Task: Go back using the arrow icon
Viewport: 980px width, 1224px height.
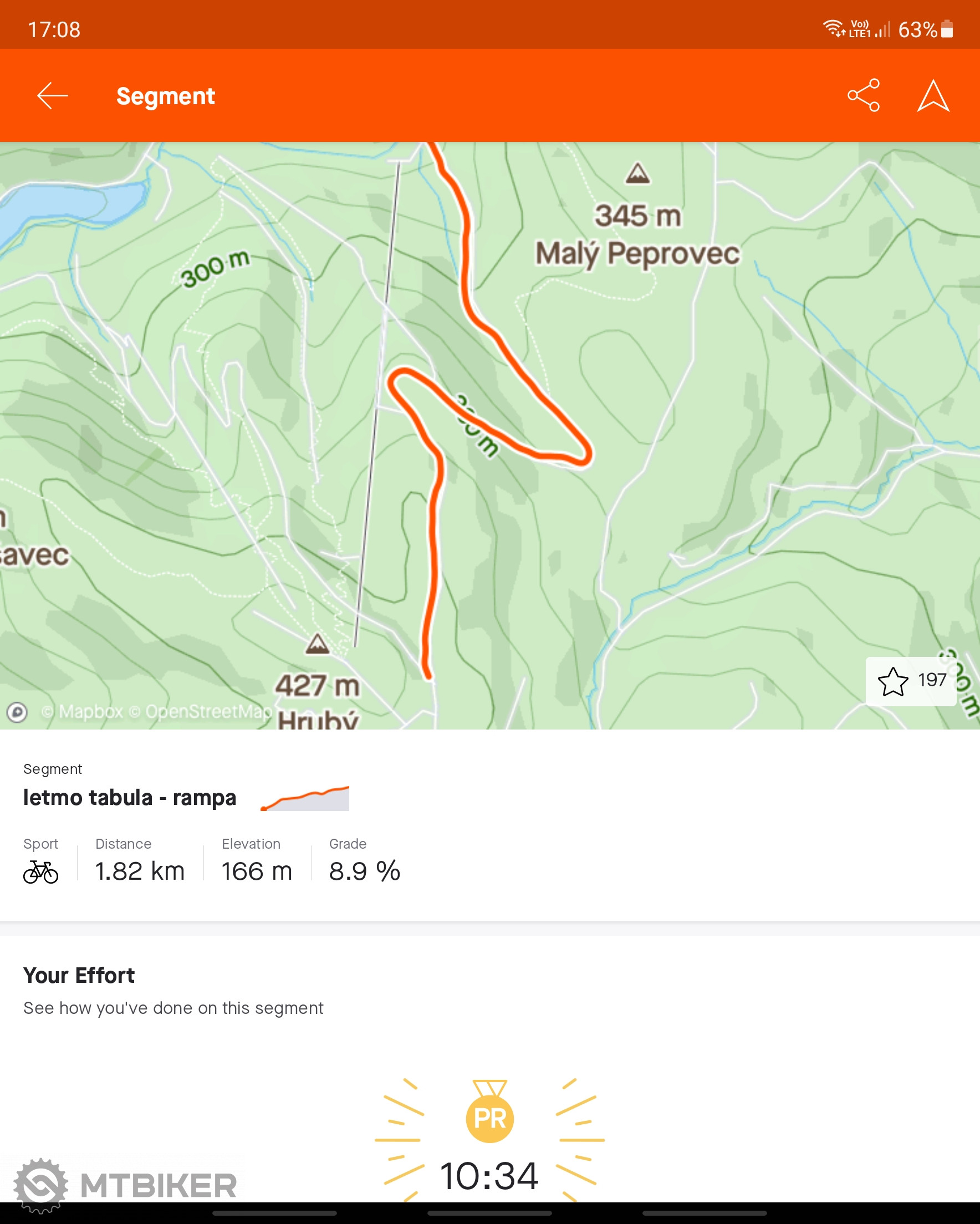Action: (x=52, y=95)
